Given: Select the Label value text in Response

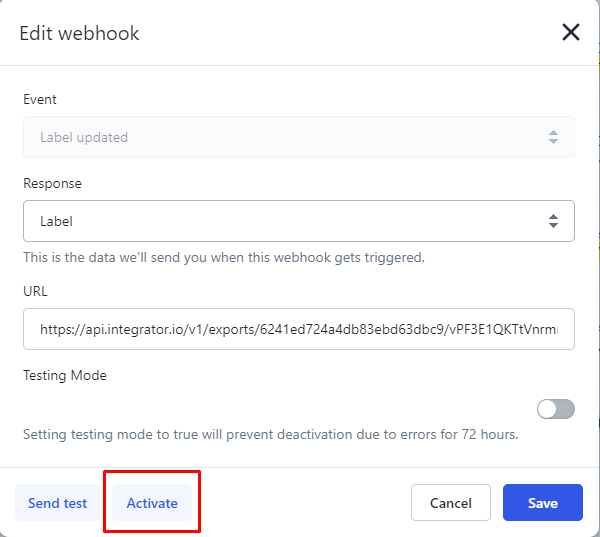Looking at the screenshot, I should (56, 221).
